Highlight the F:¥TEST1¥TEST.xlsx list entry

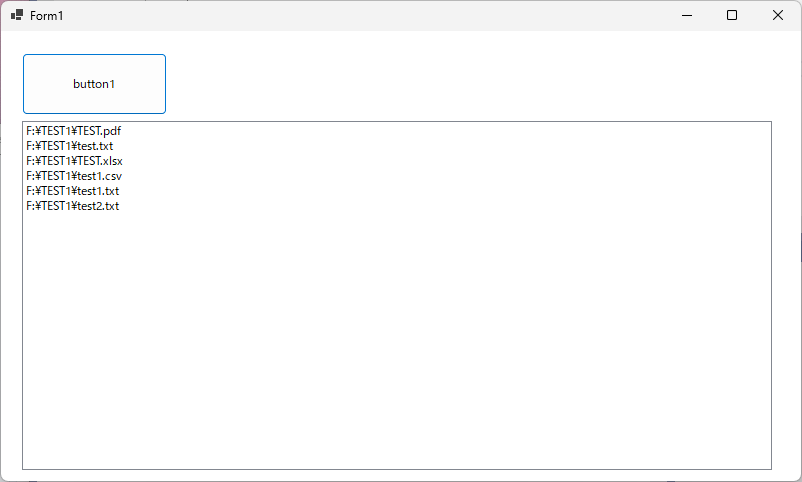[75, 161]
